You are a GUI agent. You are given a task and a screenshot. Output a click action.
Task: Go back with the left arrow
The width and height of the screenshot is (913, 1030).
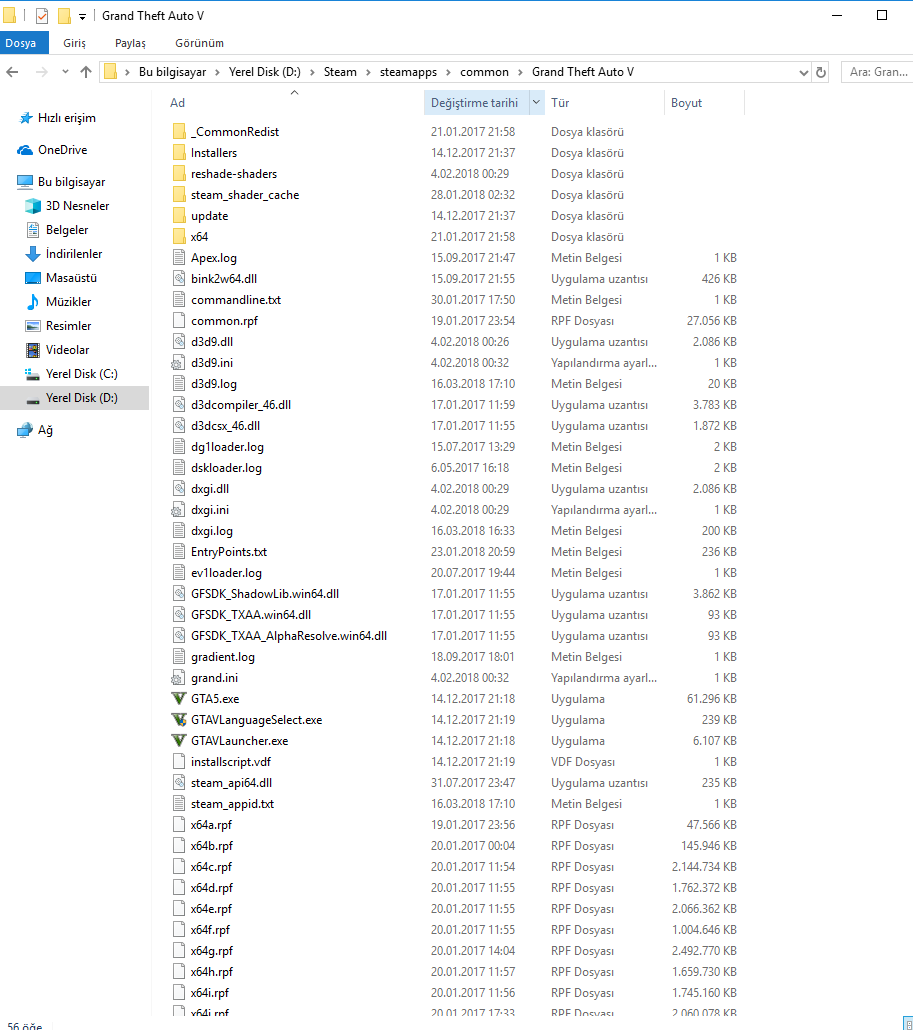pos(12,72)
